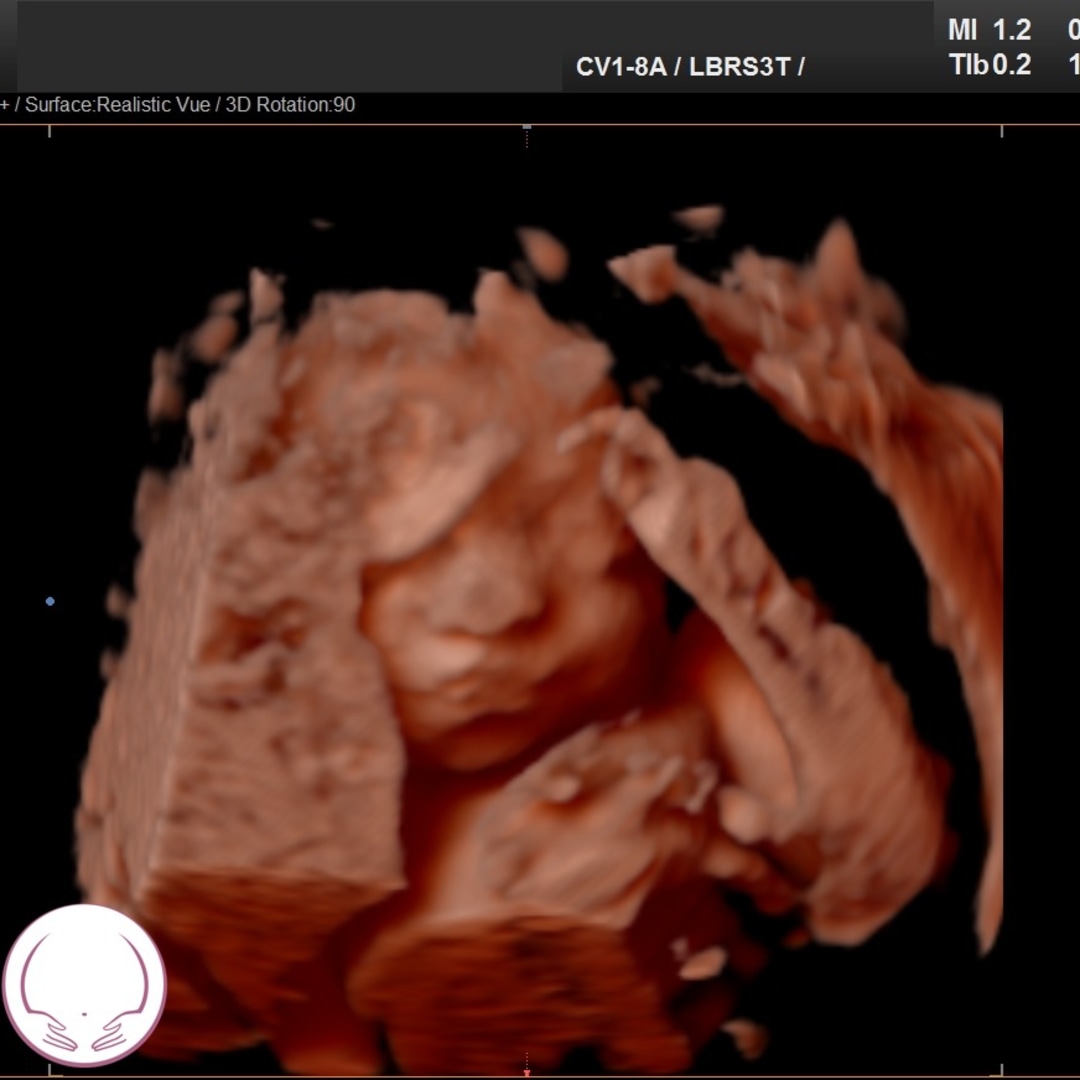Viewport: 1080px width, 1080px height.
Task: Click the baby's hand below the face
Action: pyautogui.click(x=590, y=800)
